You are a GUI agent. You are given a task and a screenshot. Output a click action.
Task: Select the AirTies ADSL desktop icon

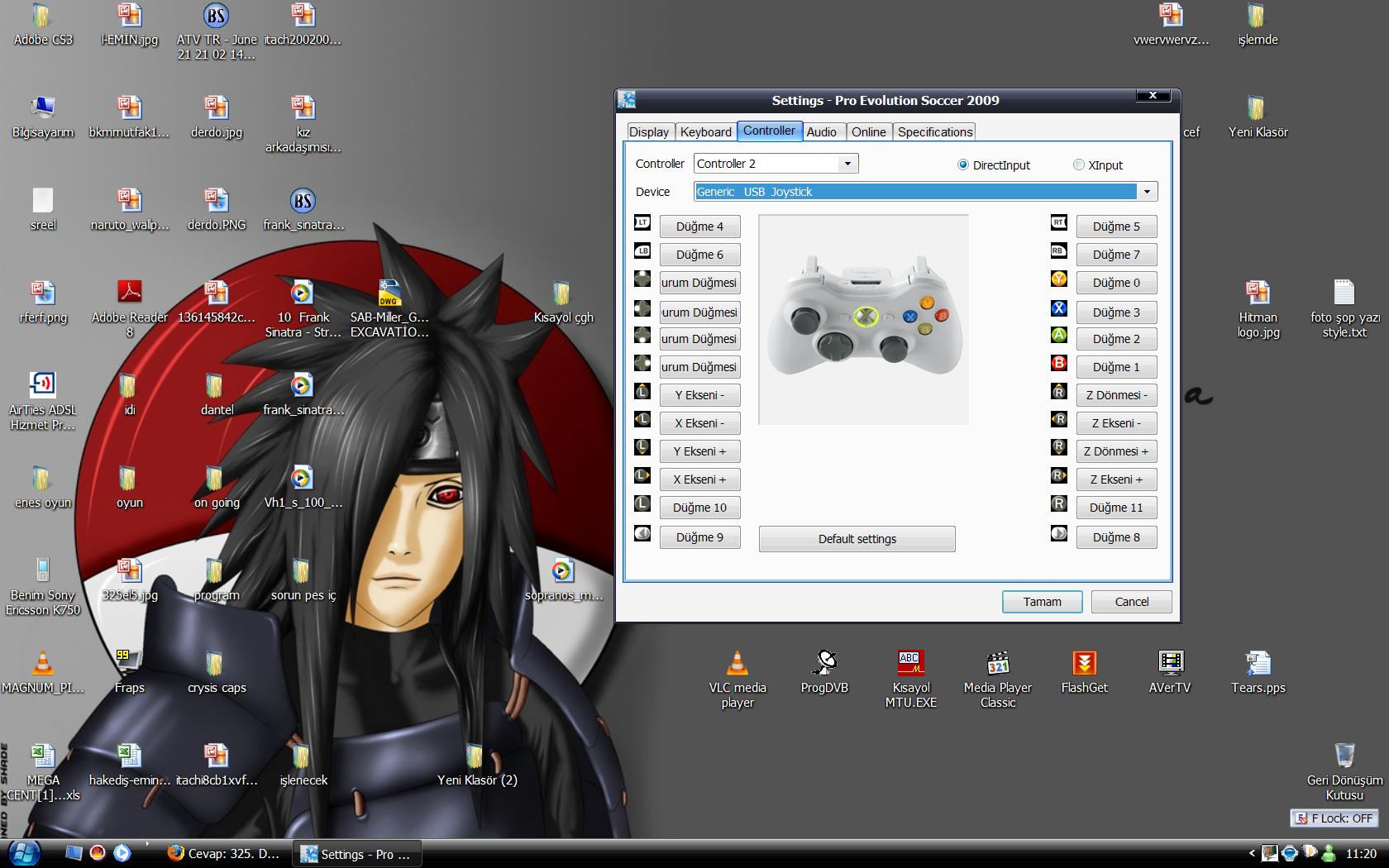click(42, 401)
